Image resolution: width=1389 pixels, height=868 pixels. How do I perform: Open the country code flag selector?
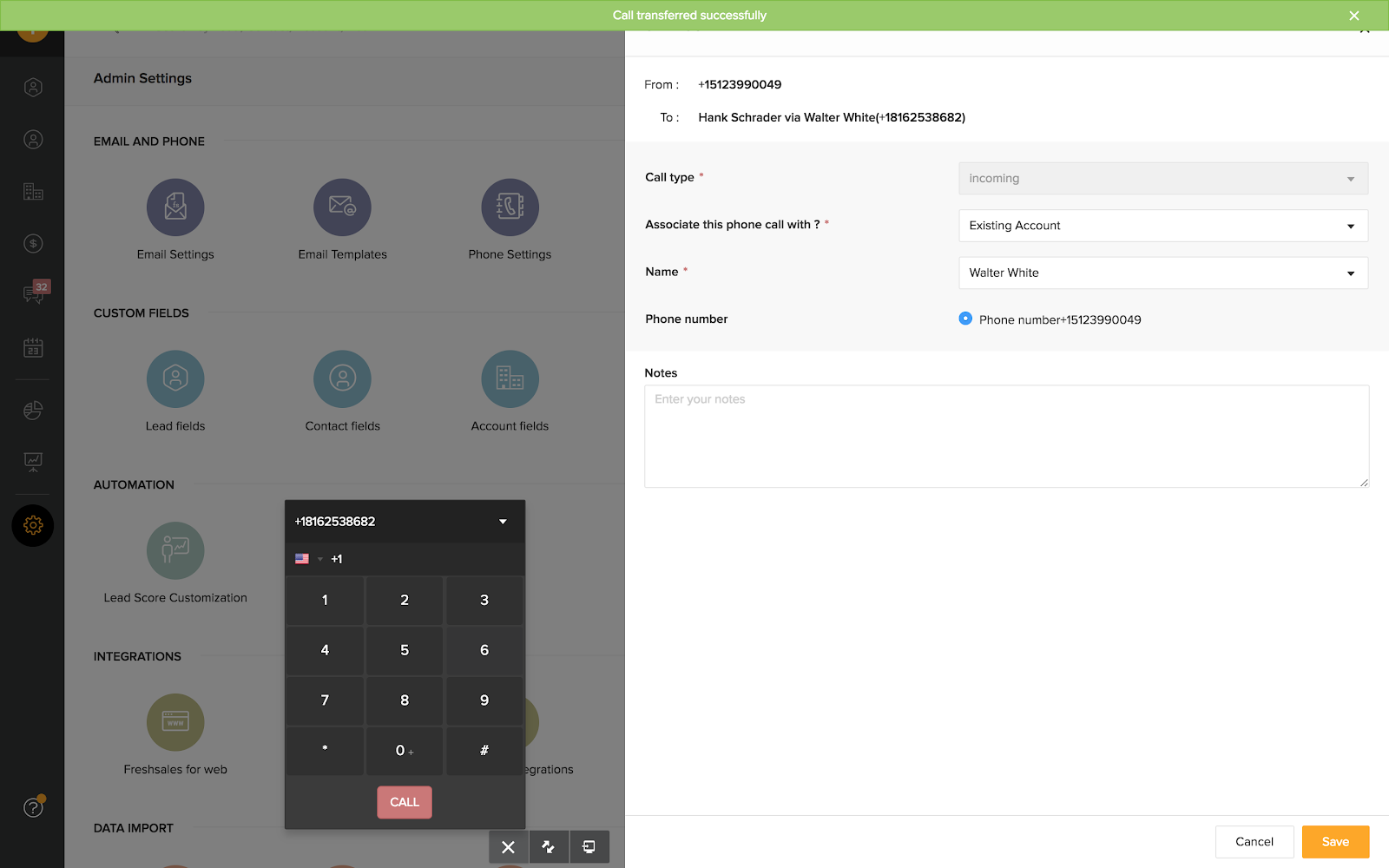tap(308, 559)
